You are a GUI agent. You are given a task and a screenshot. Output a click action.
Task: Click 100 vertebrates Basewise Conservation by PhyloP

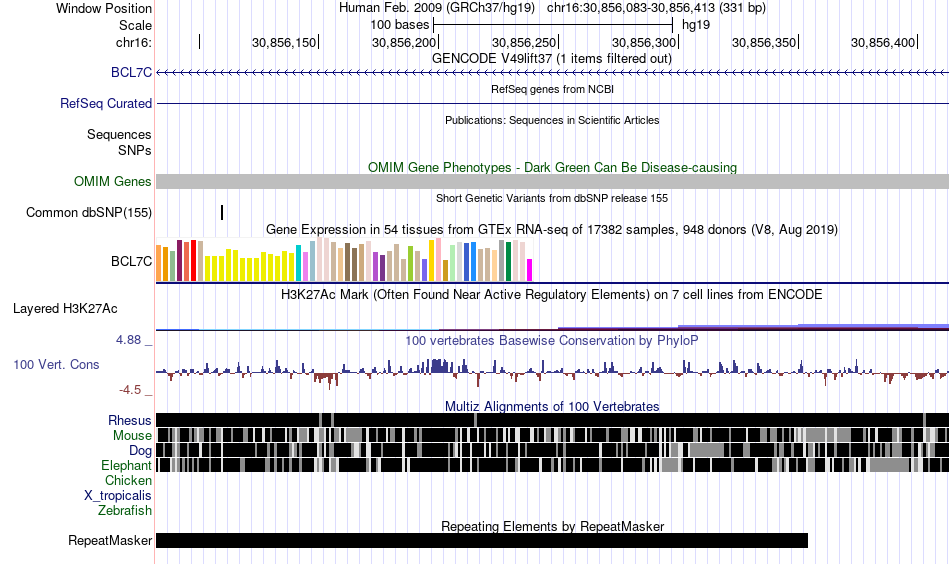(x=552, y=340)
